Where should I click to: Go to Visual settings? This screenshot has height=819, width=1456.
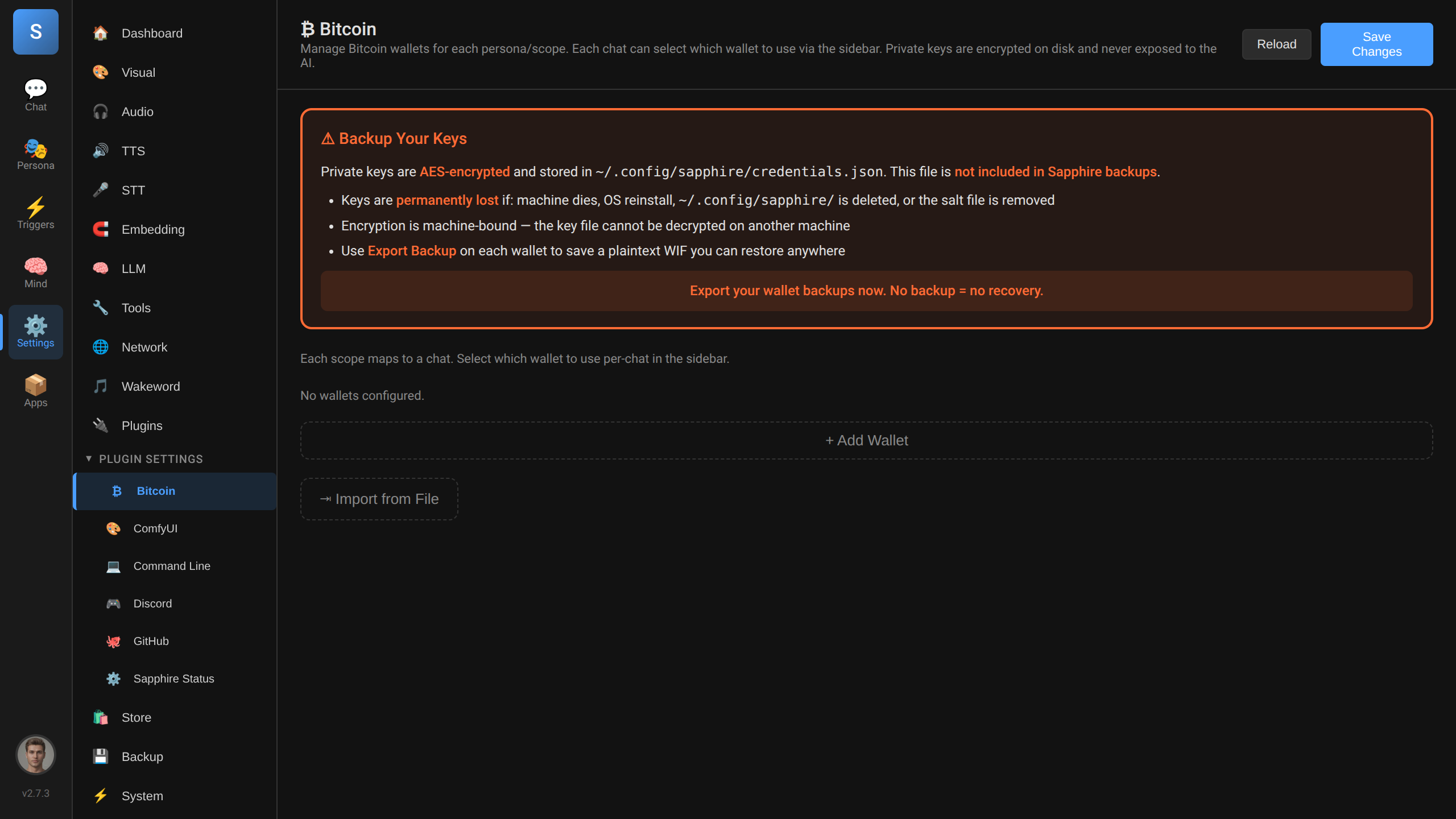[x=175, y=72]
